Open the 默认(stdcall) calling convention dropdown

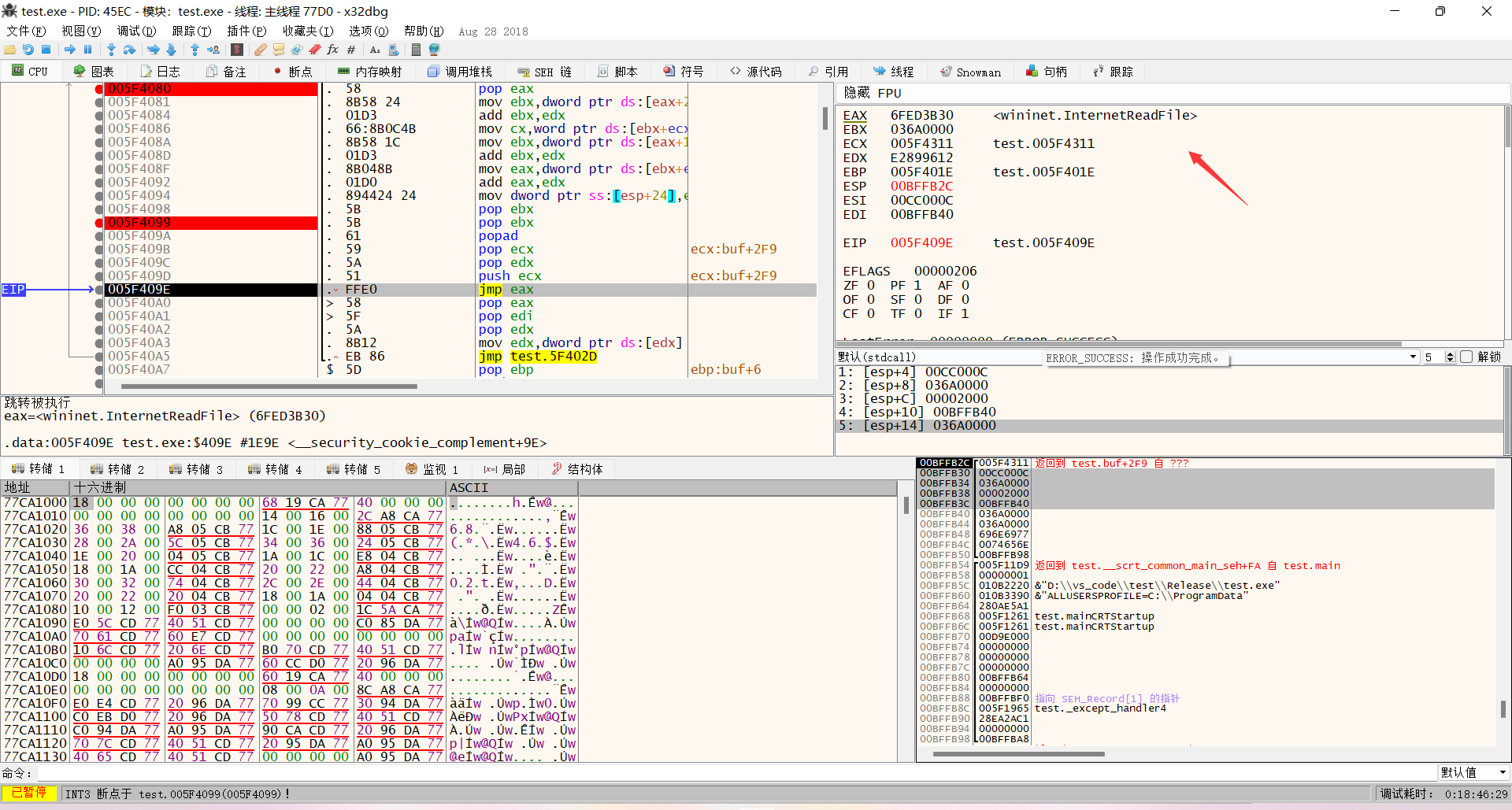point(1127,357)
